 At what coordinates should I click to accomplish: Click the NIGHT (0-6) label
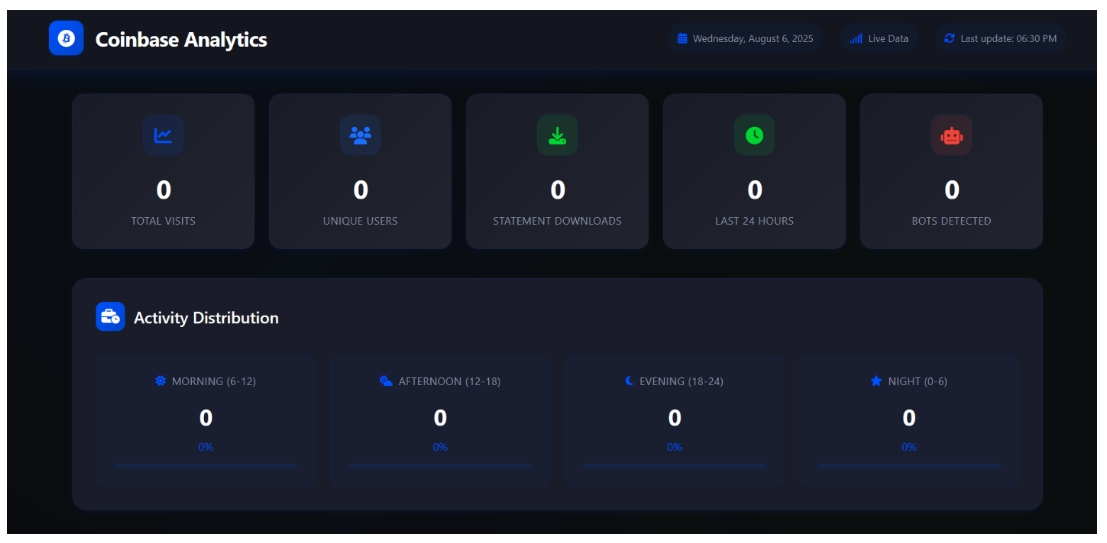918,381
